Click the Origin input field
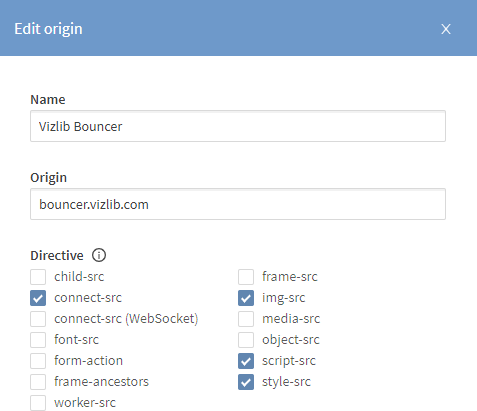The height and width of the screenshot is (411, 477). click(x=238, y=204)
